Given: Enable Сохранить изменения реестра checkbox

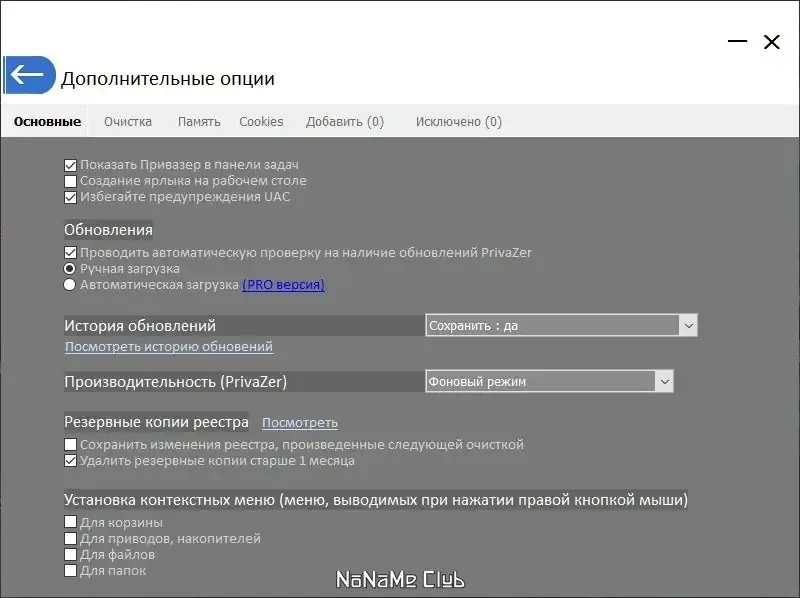Looking at the screenshot, I should 70,443.
